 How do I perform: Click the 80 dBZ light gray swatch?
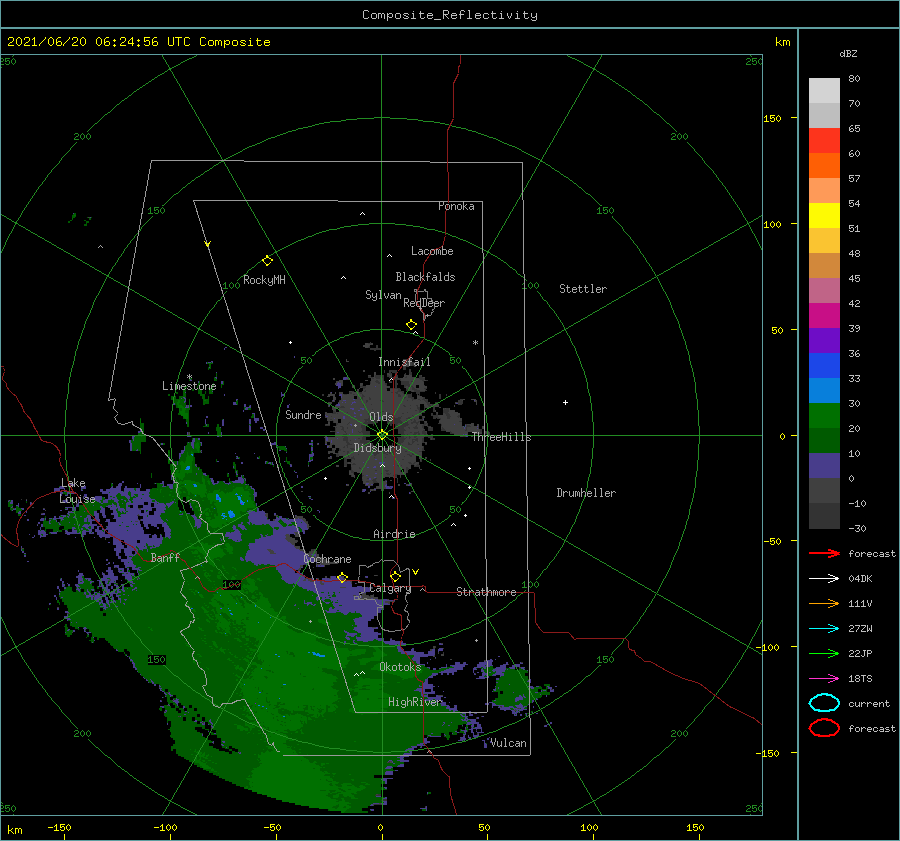click(824, 91)
